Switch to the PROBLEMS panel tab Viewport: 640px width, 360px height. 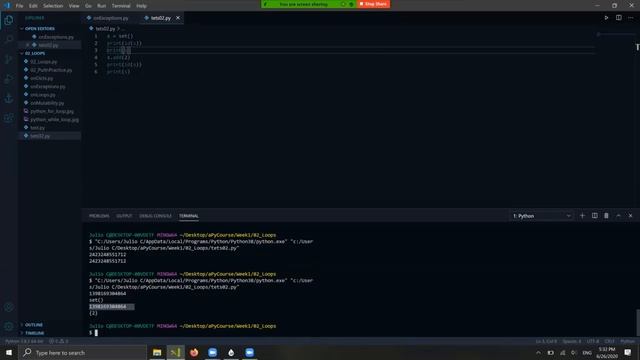99,216
